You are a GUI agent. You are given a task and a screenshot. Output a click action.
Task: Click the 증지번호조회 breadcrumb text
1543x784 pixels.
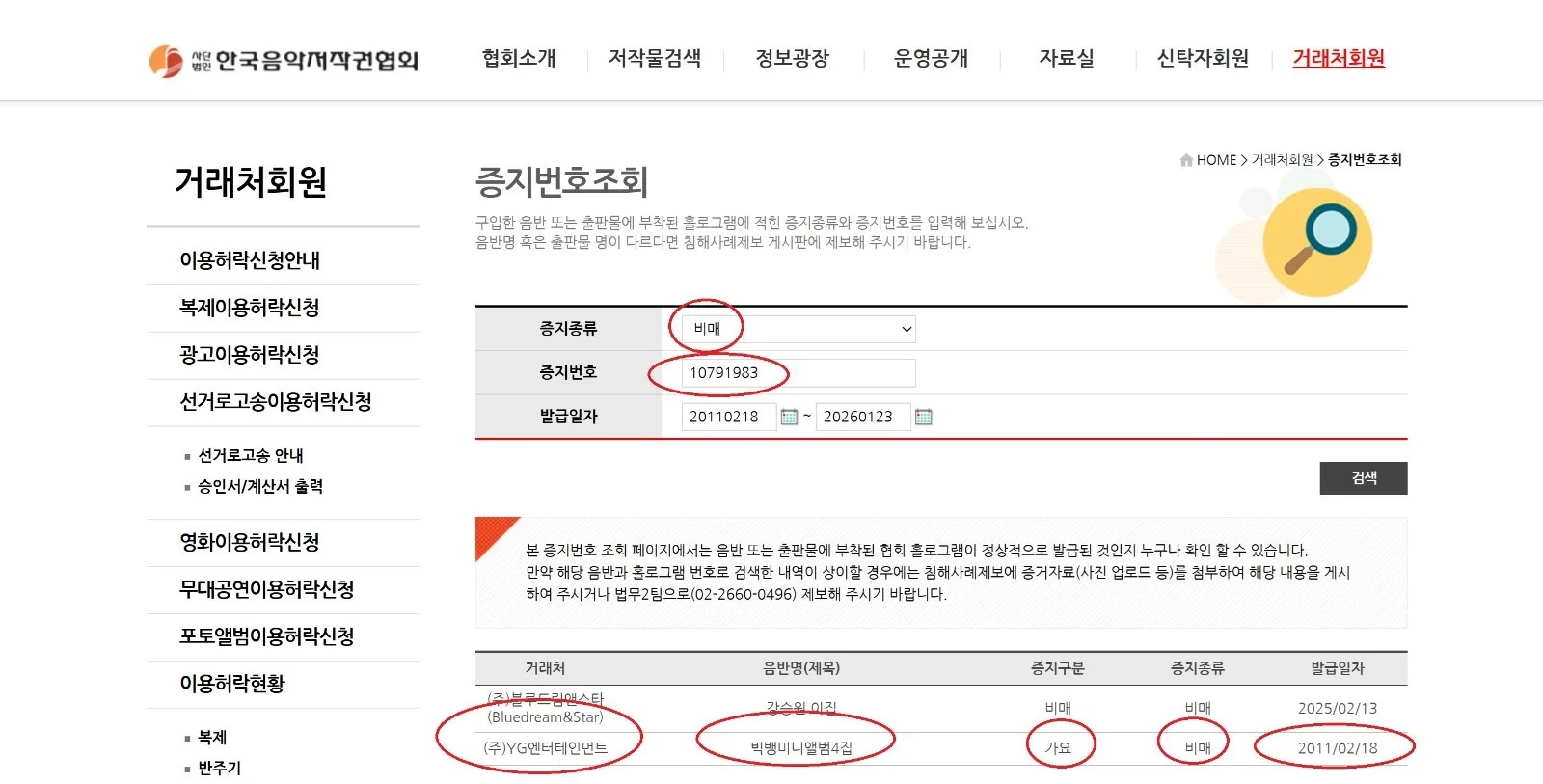[1365, 160]
